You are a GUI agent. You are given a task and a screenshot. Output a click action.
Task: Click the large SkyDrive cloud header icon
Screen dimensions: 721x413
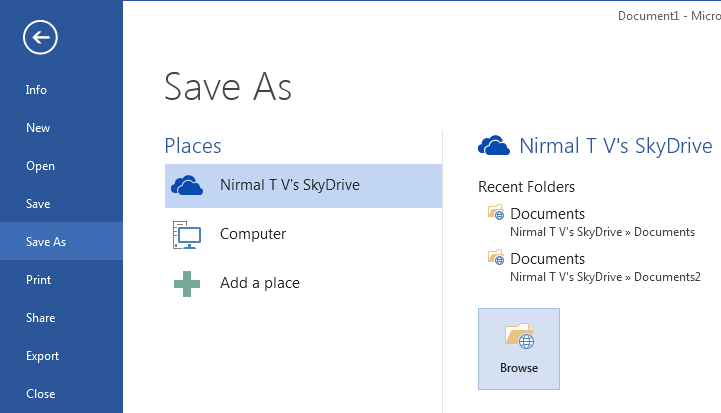point(494,145)
